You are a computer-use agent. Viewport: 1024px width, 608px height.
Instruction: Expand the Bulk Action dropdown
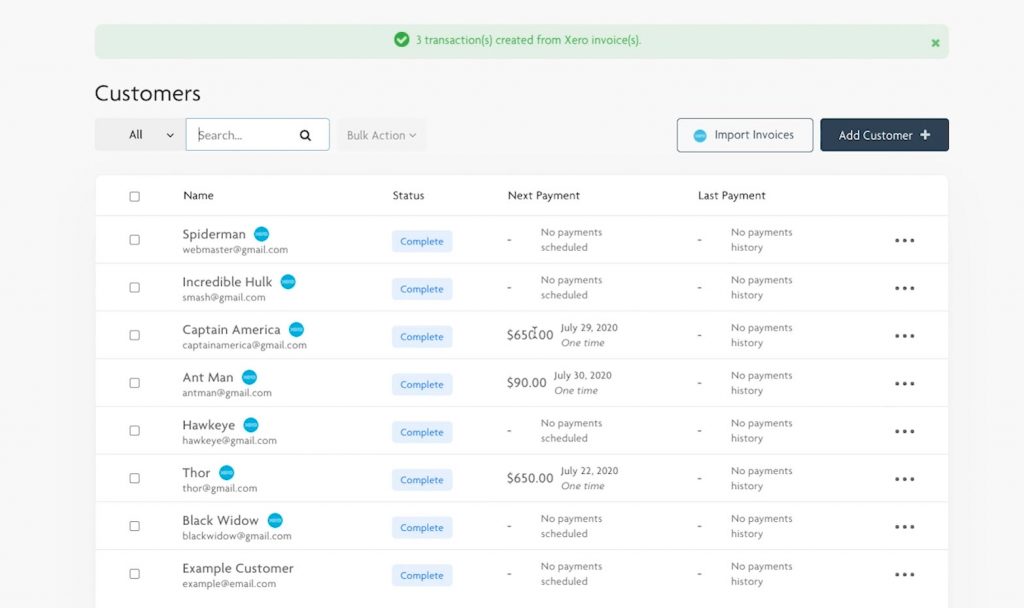(381, 135)
